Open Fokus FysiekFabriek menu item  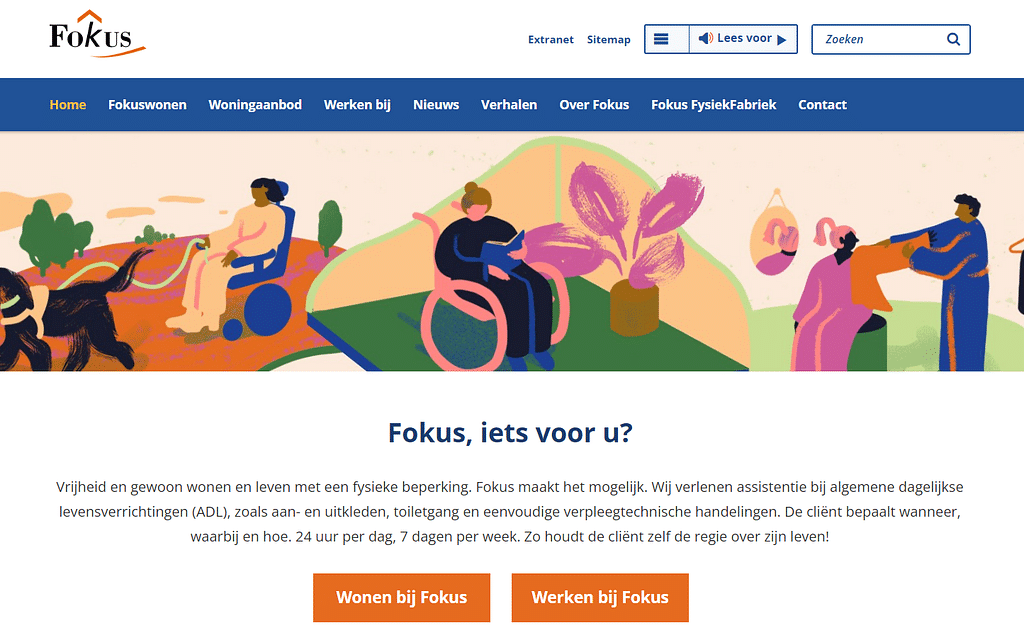point(713,105)
